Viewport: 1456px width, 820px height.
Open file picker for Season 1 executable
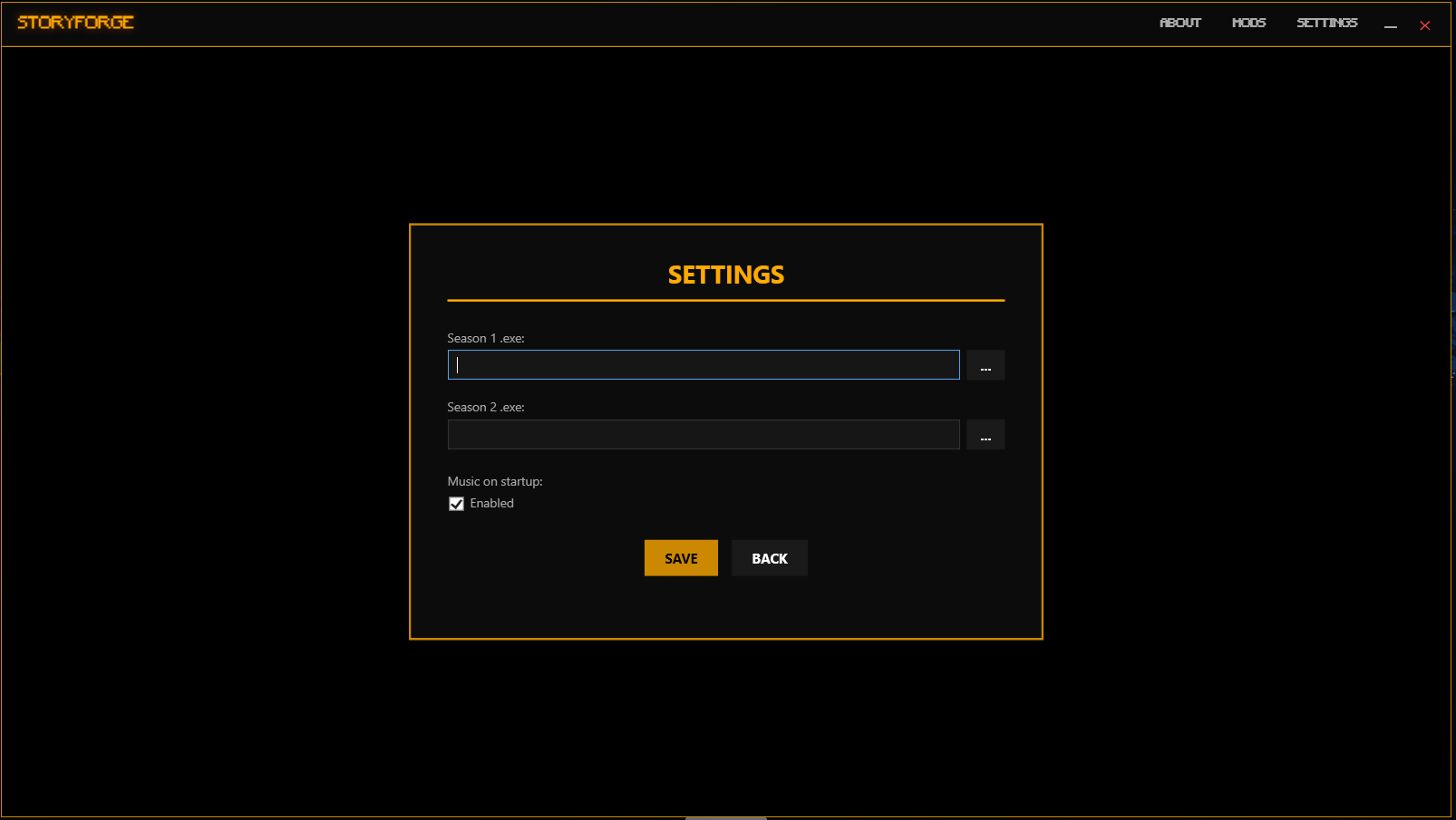985,364
